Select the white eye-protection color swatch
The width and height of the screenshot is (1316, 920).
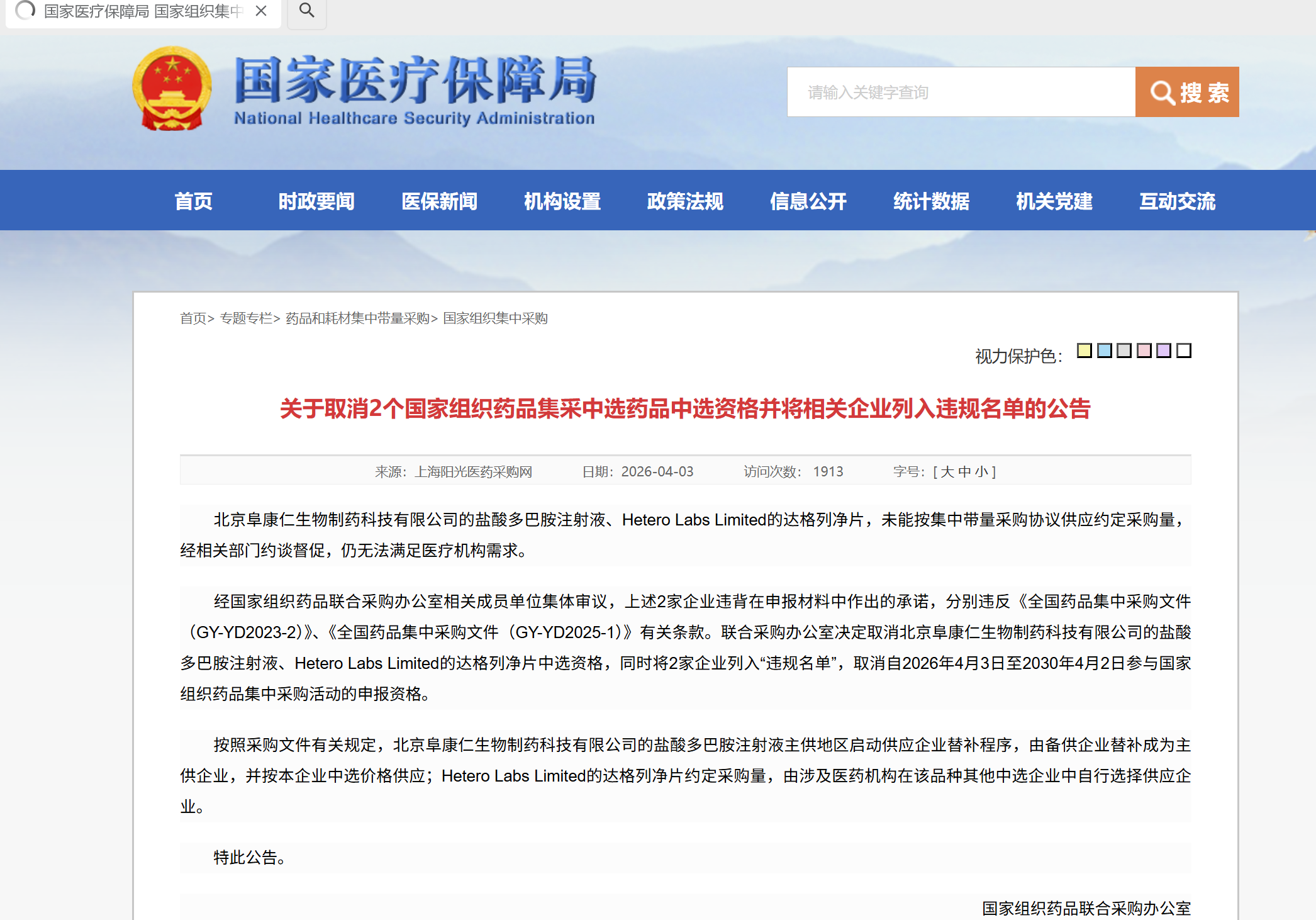1184,351
